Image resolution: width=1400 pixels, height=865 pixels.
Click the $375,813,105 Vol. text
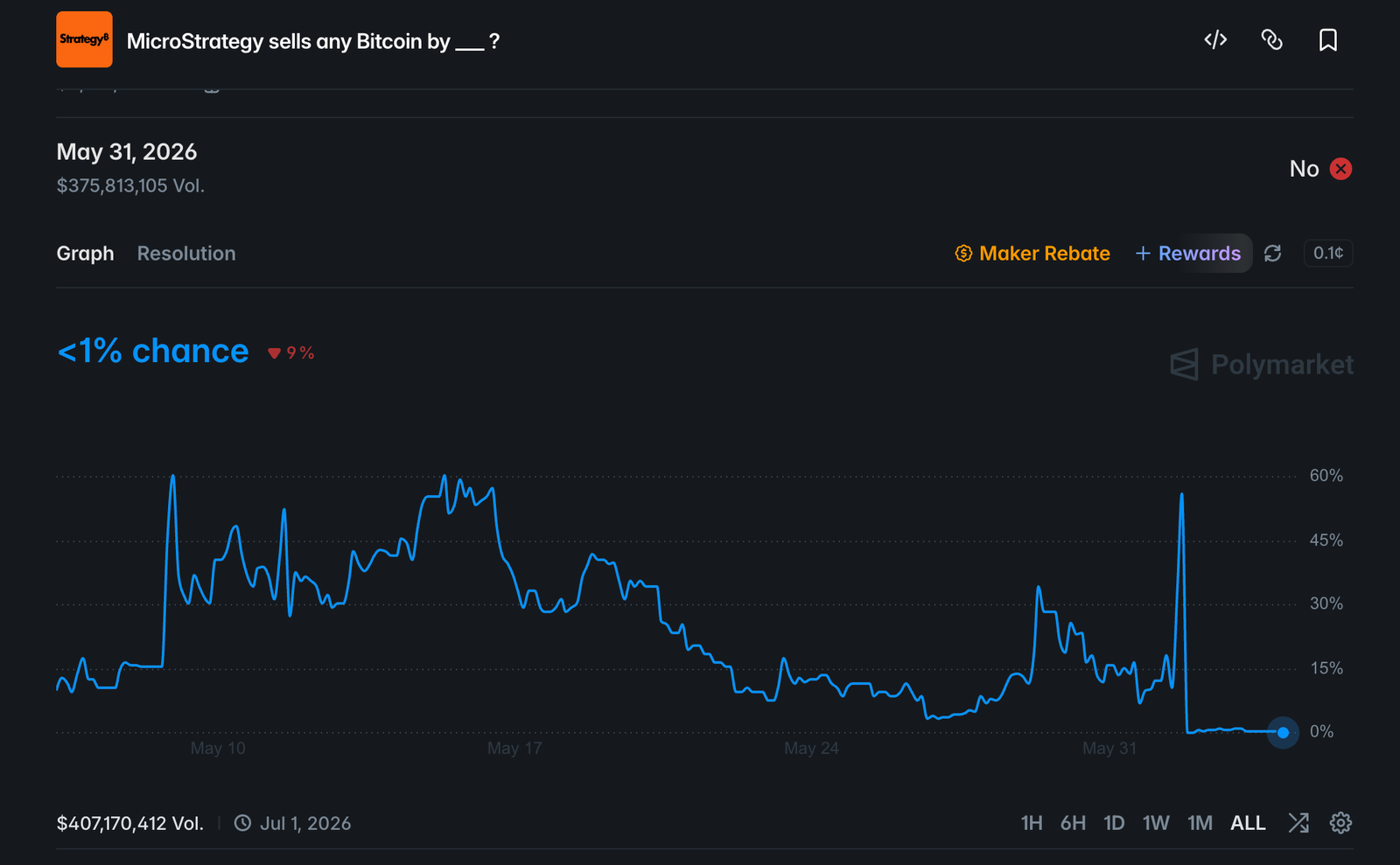(130, 185)
